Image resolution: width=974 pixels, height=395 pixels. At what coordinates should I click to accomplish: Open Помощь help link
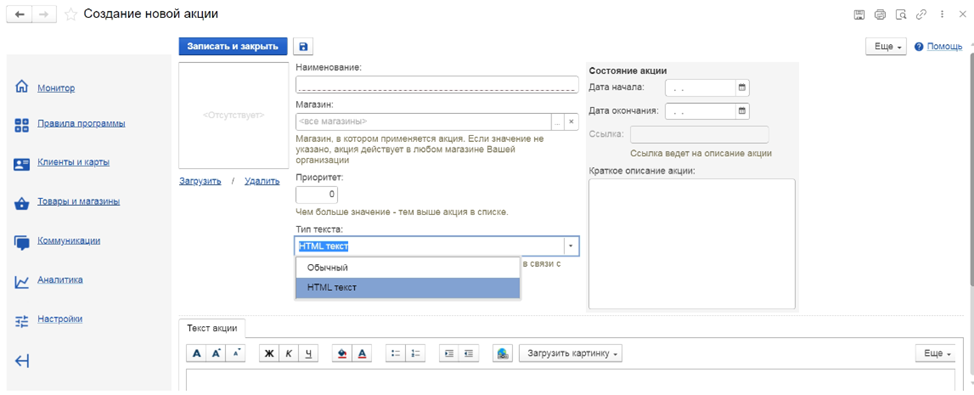[x=945, y=47]
